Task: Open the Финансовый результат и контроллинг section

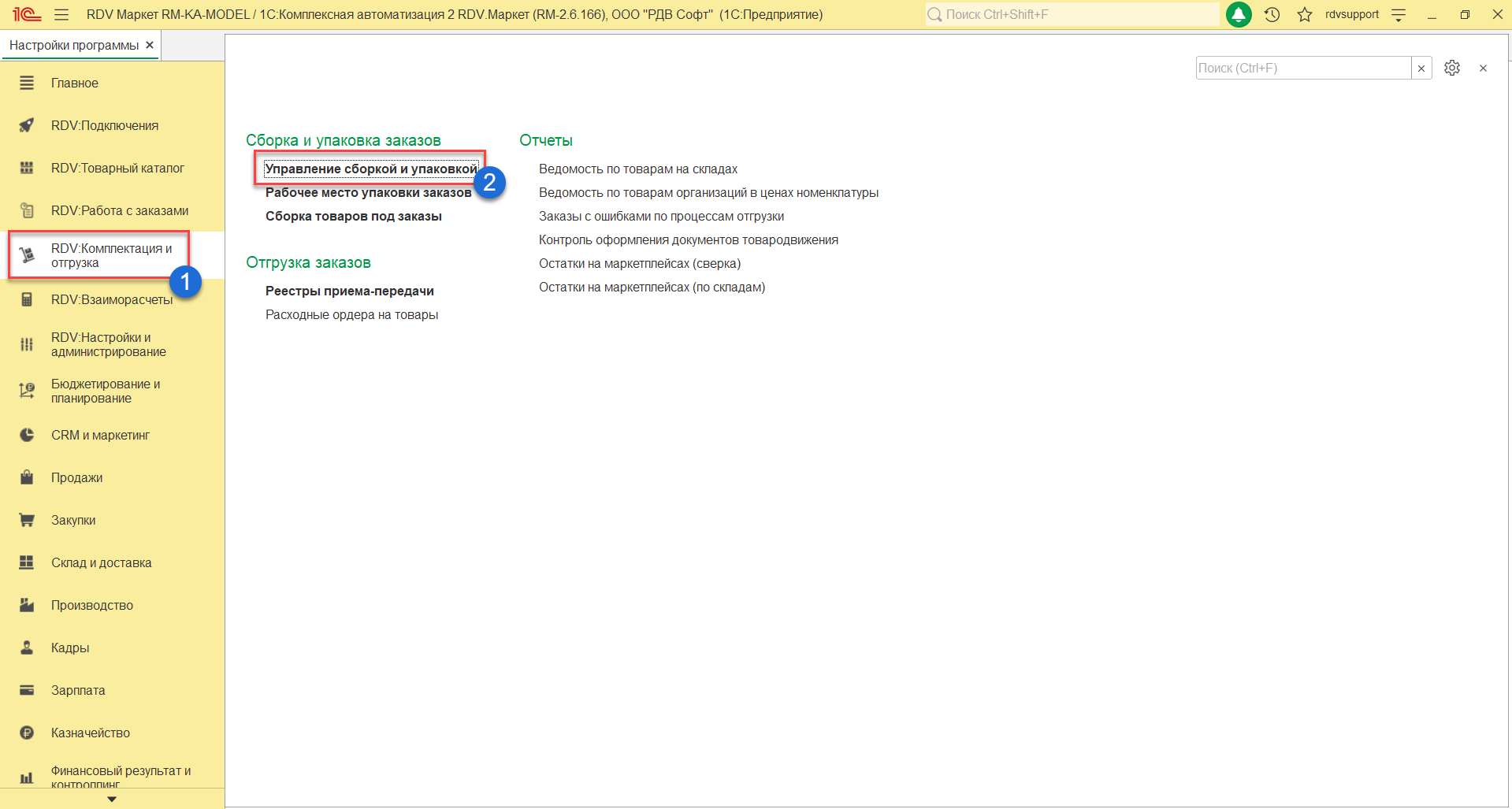Action: click(121, 777)
